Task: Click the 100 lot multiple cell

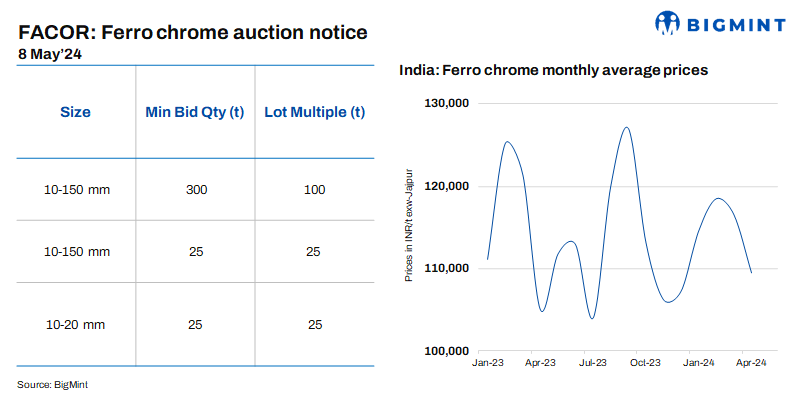Action: coord(313,189)
